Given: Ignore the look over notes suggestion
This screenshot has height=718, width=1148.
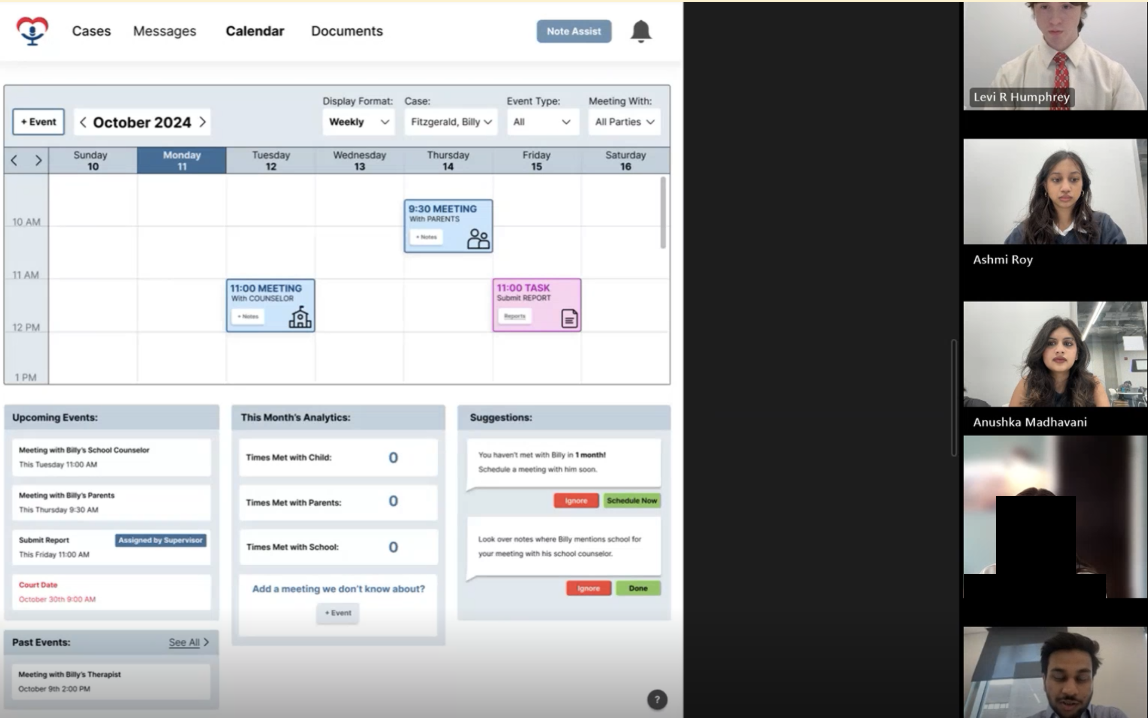Looking at the screenshot, I should point(589,588).
